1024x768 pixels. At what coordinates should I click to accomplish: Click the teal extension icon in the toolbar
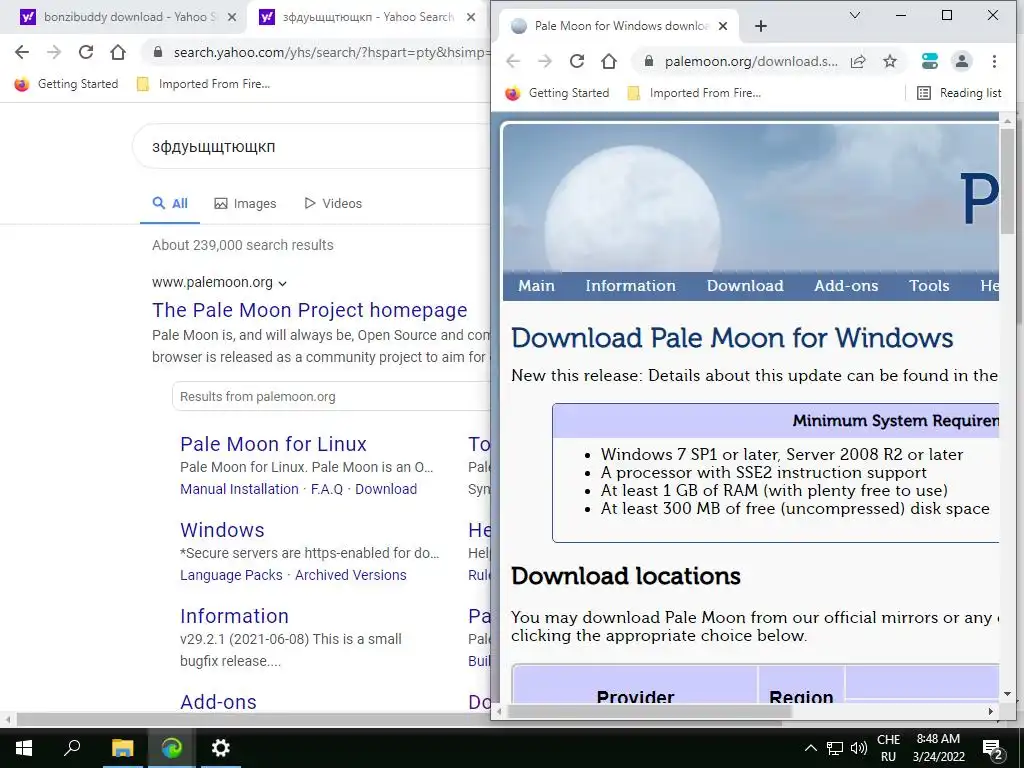929,61
